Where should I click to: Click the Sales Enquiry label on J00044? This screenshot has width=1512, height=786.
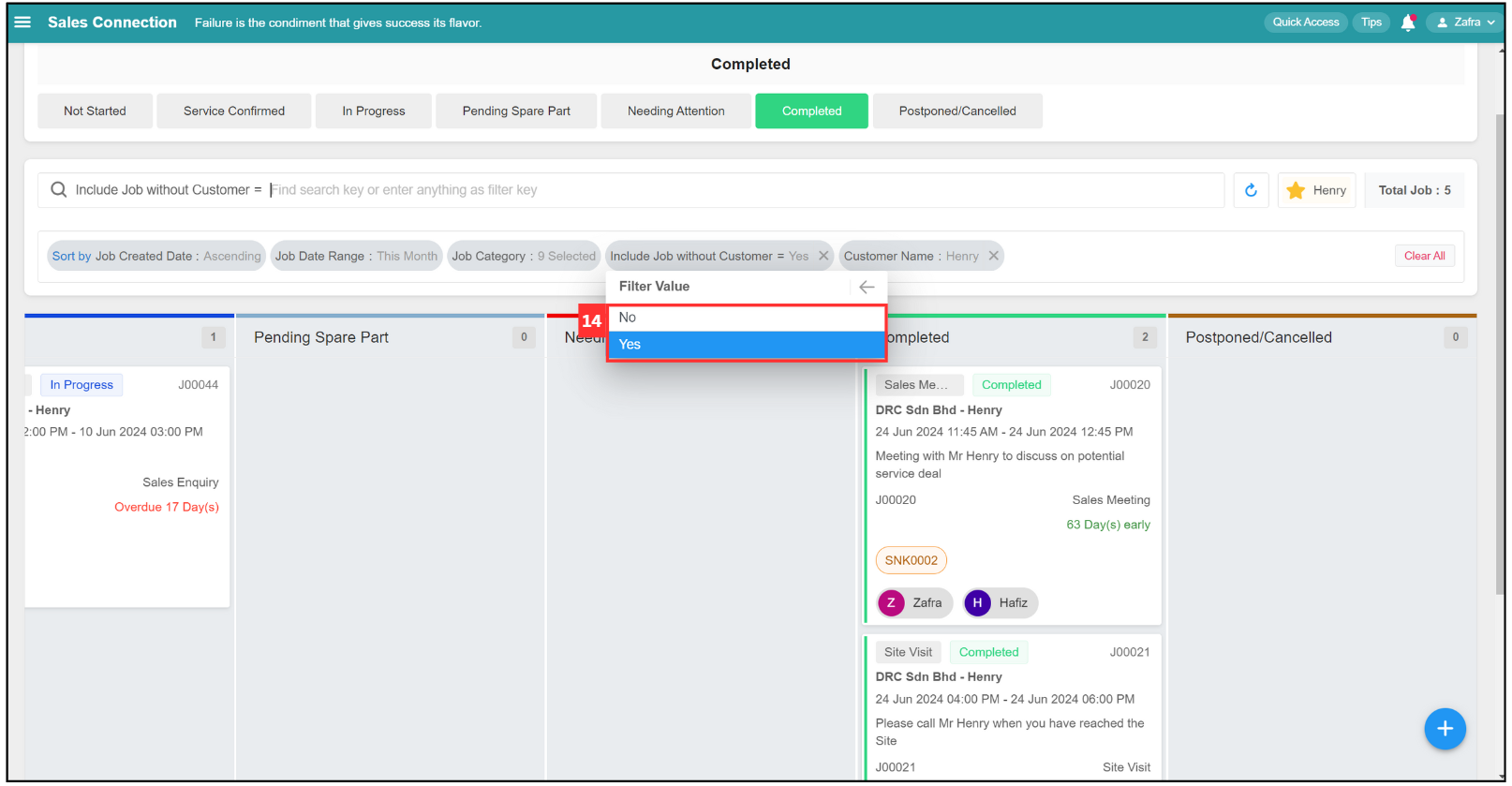coord(181,482)
